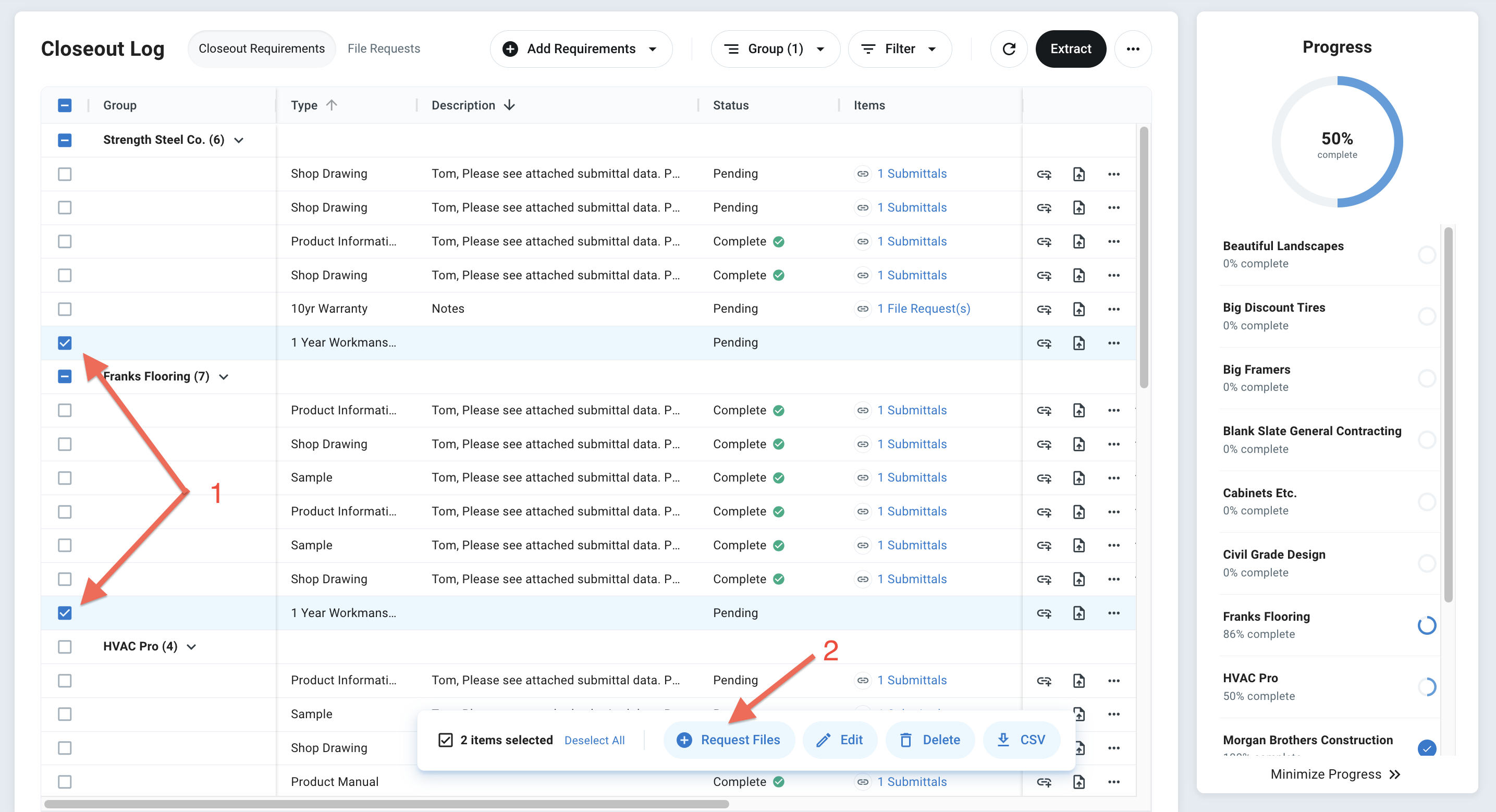The image size is (1496, 812).
Task: Uncheck the Strength Steel 1 Year Workmanship row
Action: (65, 343)
